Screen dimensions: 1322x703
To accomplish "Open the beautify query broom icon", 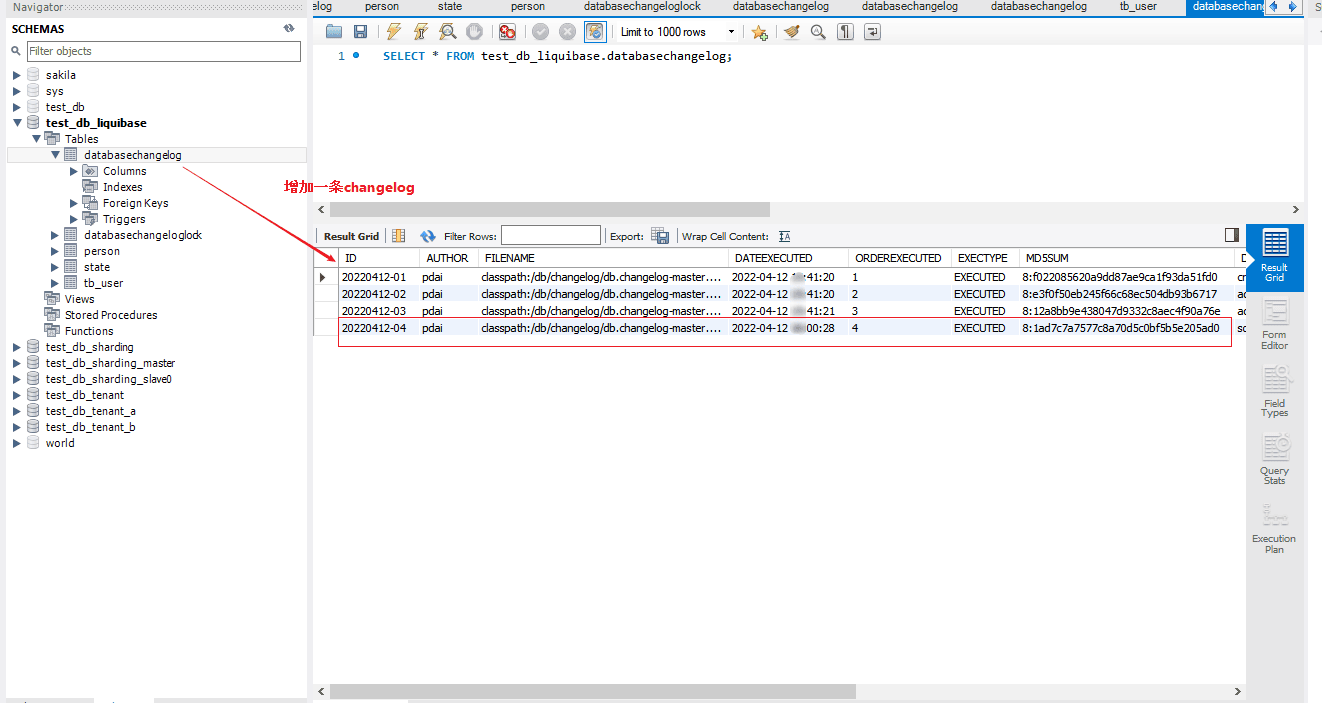I will [791, 32].
